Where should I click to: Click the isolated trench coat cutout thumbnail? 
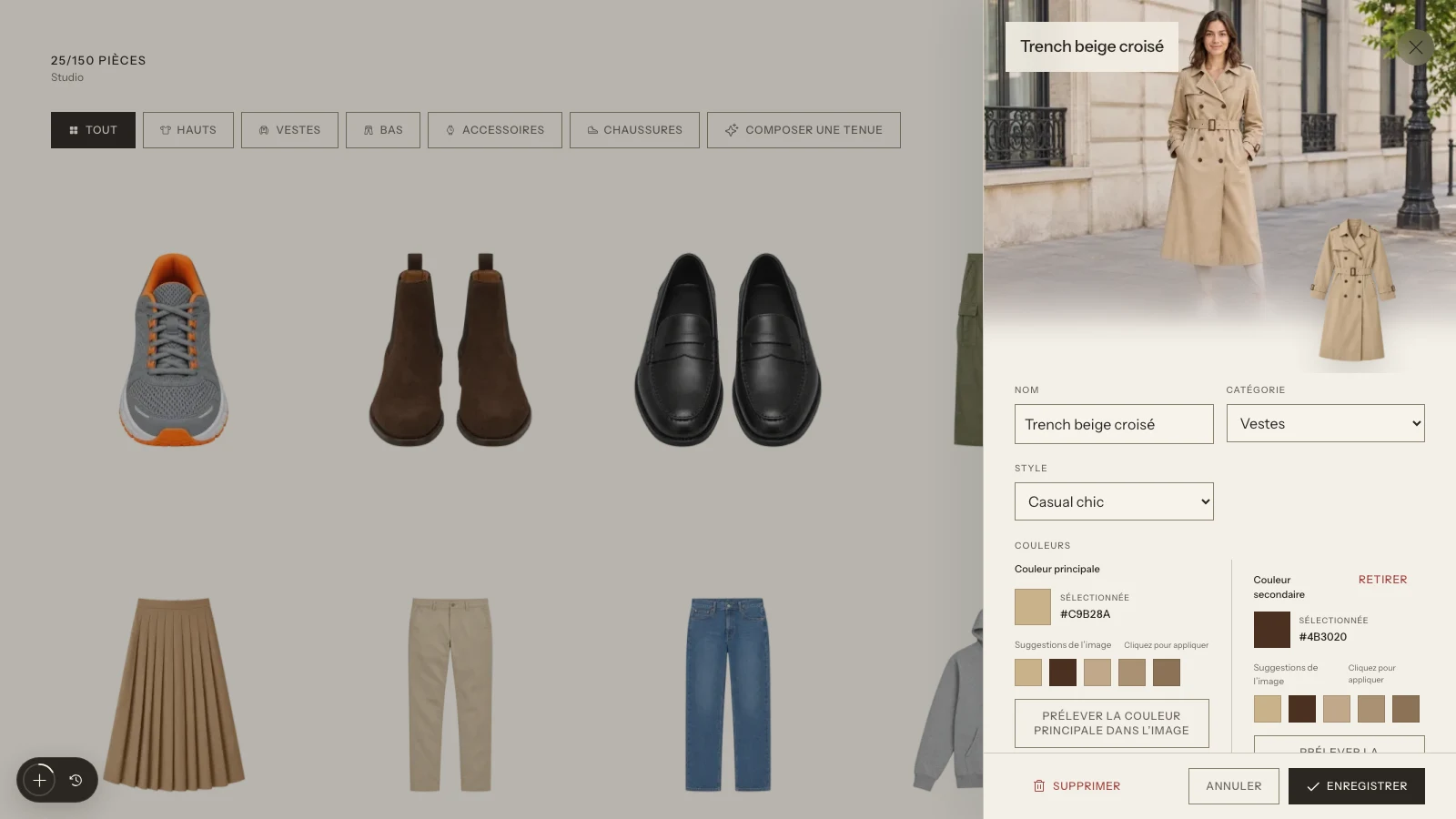click(1352, 291)
